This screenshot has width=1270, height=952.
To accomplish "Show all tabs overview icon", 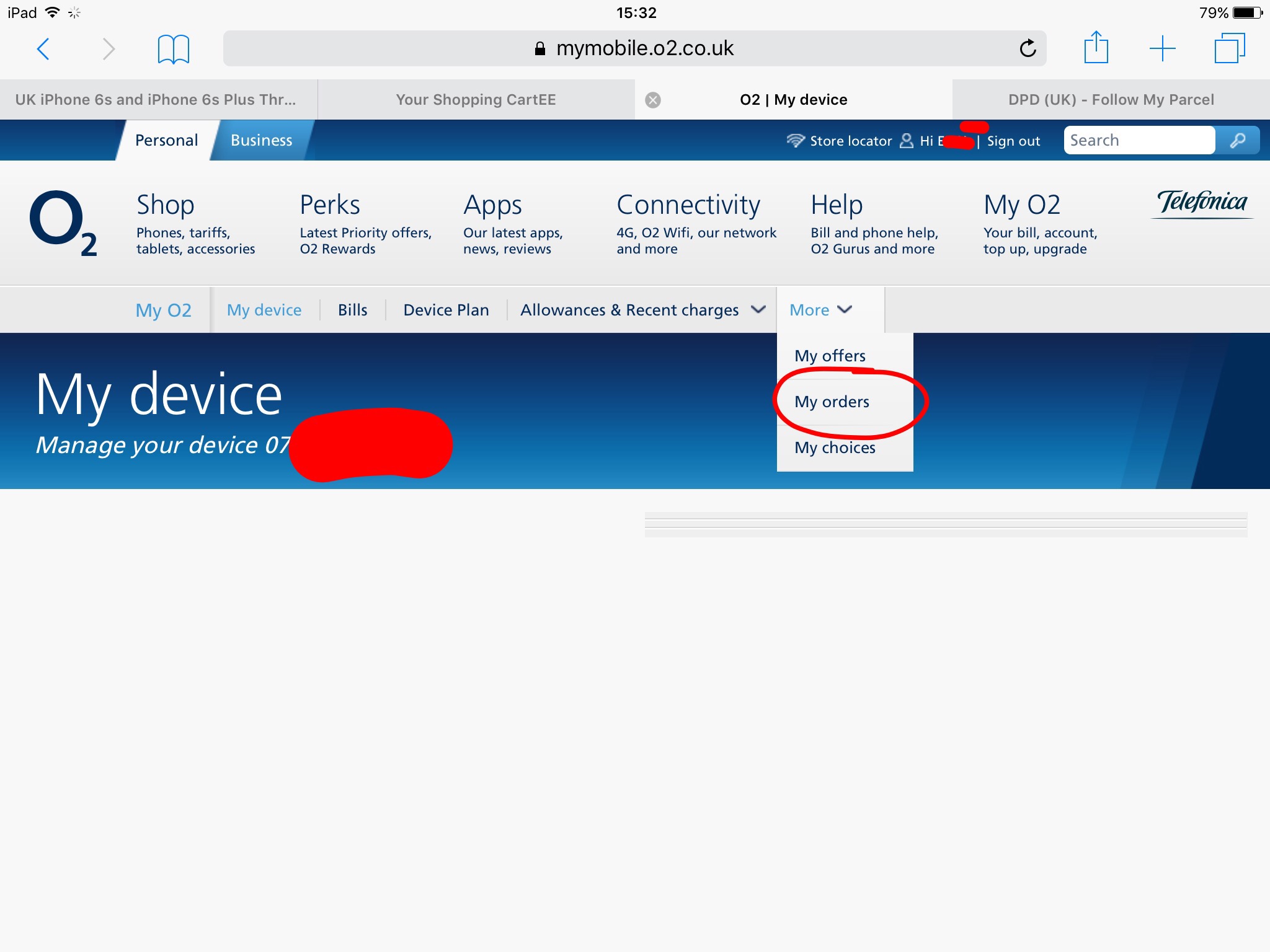I will [x=1229, y=48].
